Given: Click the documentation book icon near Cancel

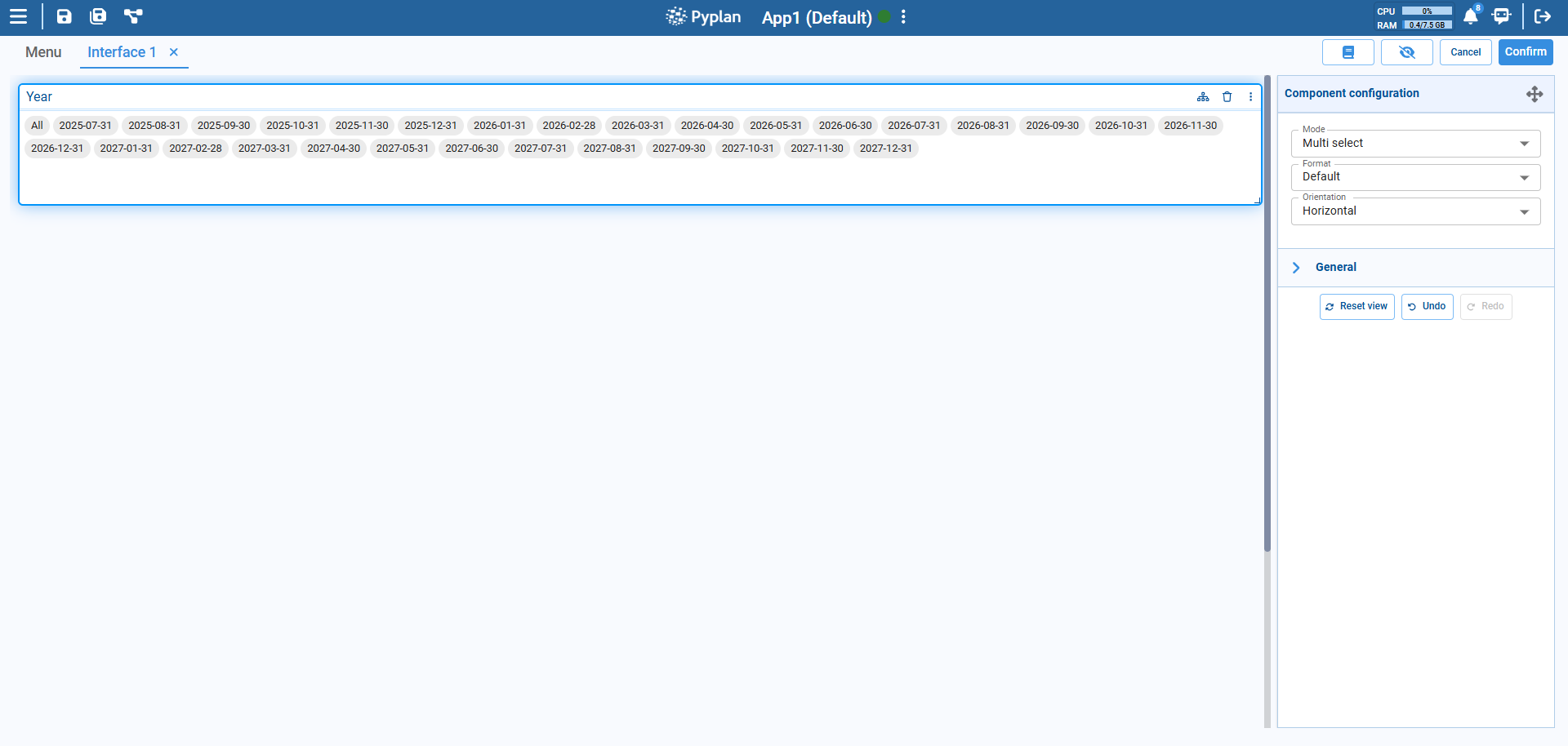Looking at the screenshot, I should (x=1348, y=51).
